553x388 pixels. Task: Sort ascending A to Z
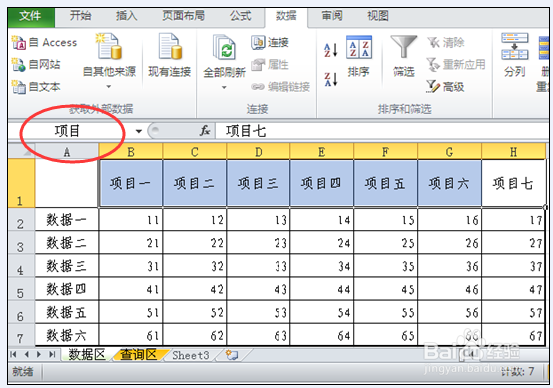click(331, 50)
